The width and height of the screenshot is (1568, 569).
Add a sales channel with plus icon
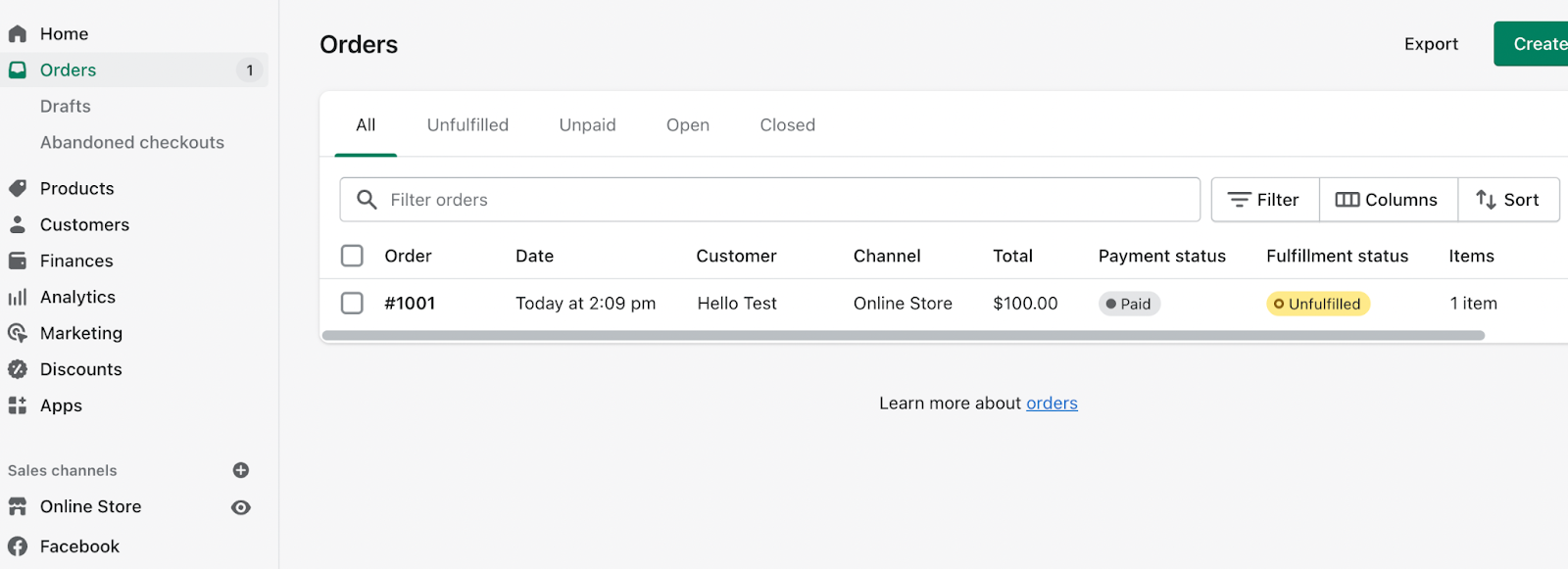click(241, 470)
